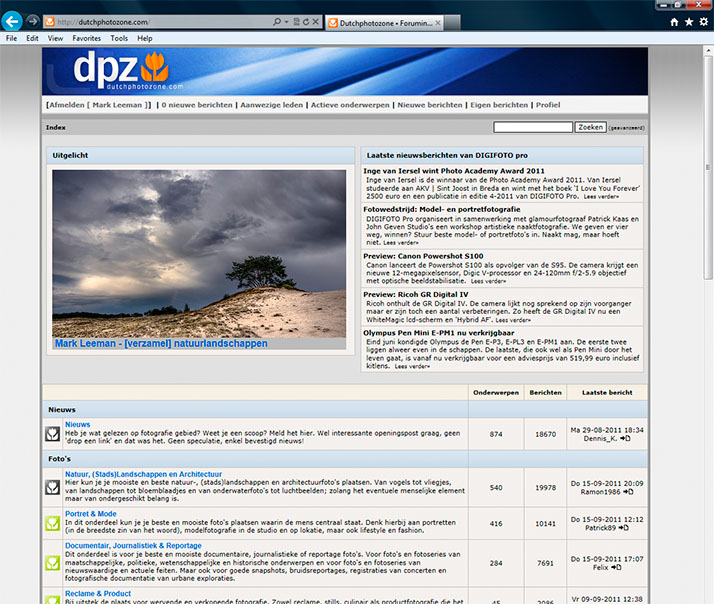714x604 pixels.
Task: Go to last post icon by Patrick89
Action: click(623, 527)
